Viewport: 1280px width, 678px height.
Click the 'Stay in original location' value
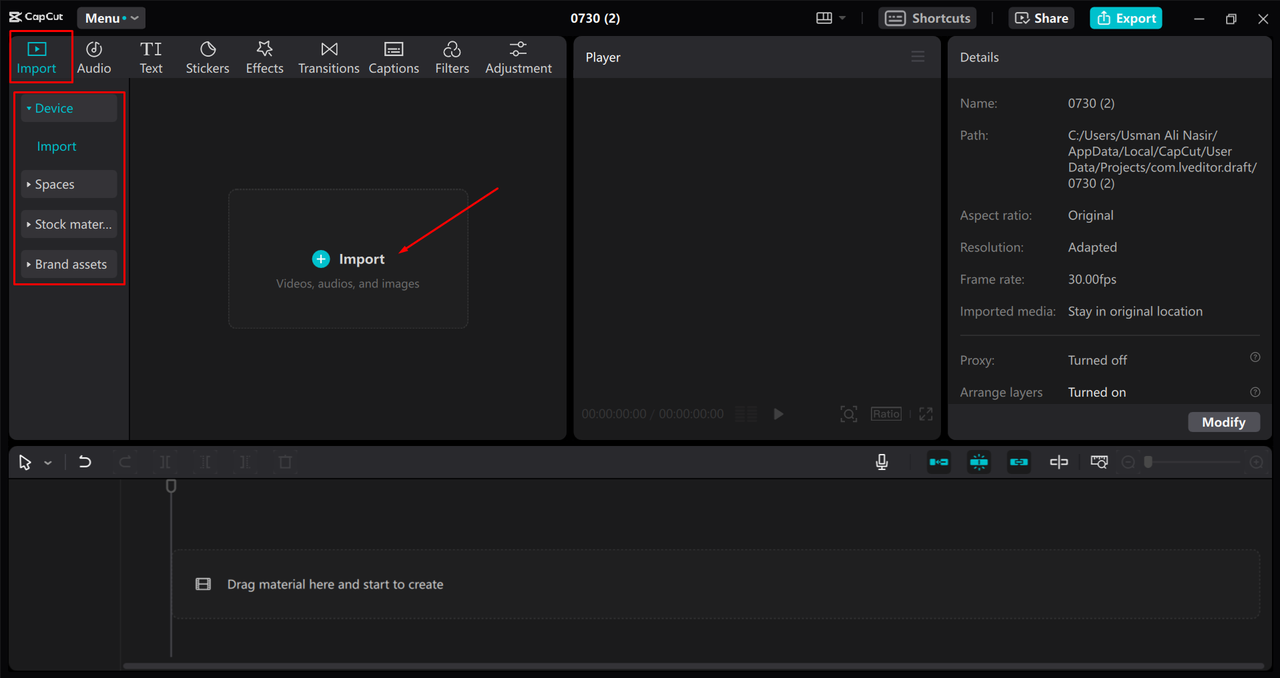pos(1135,311)
